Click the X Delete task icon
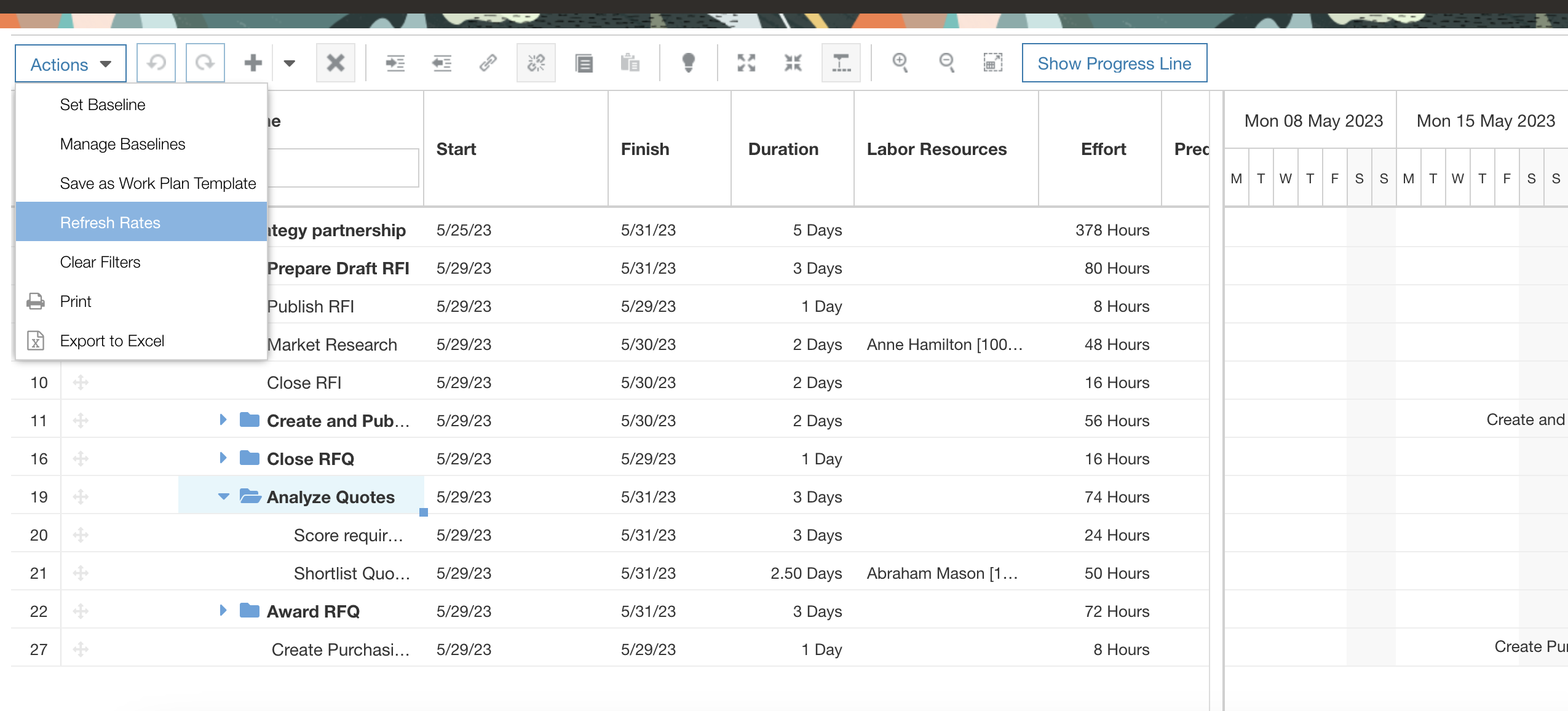Screen dimensions: 1568x711 [335, 63]
